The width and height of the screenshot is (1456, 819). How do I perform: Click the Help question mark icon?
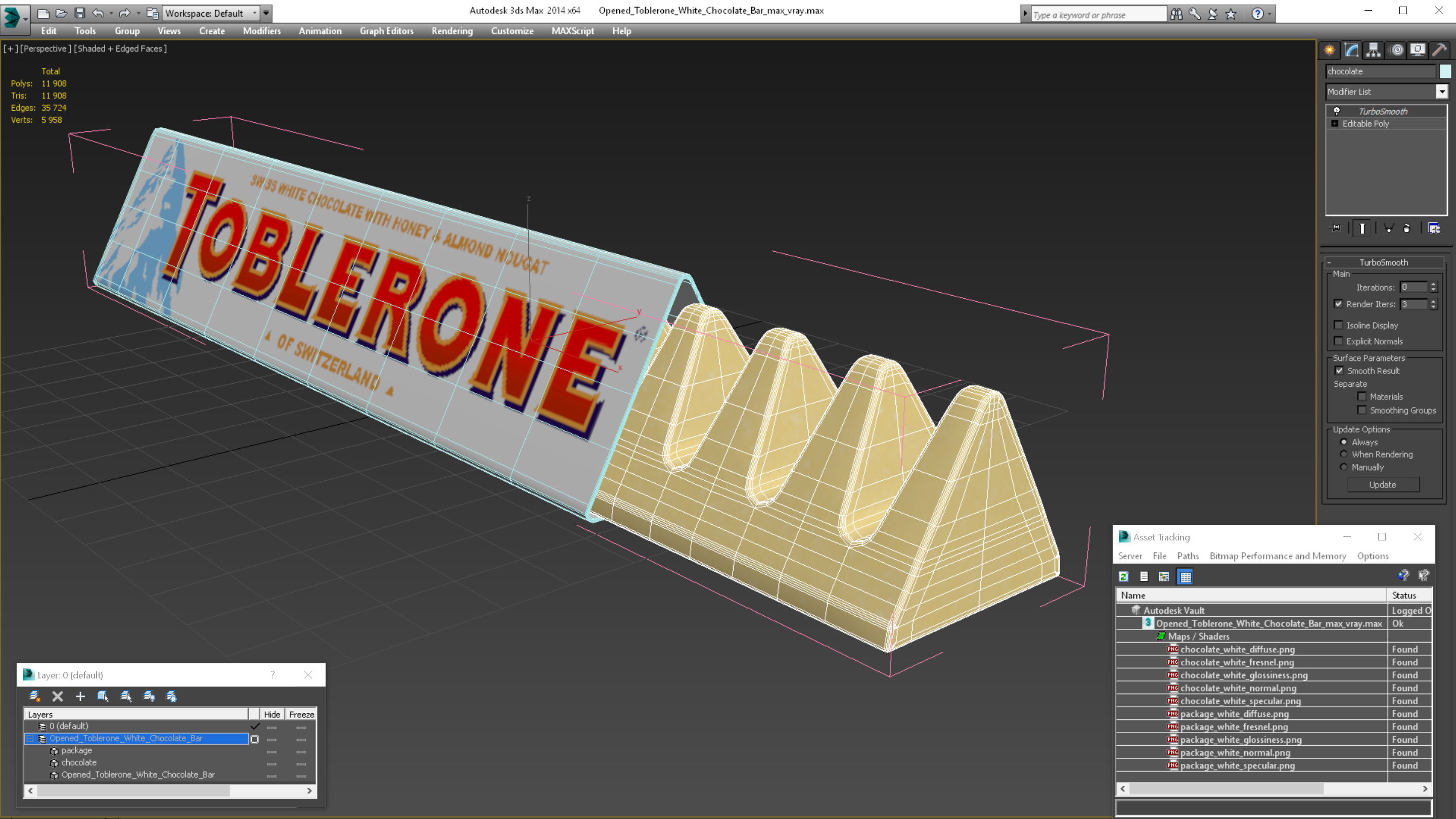pyautogui.click(x=1257, y=14)
